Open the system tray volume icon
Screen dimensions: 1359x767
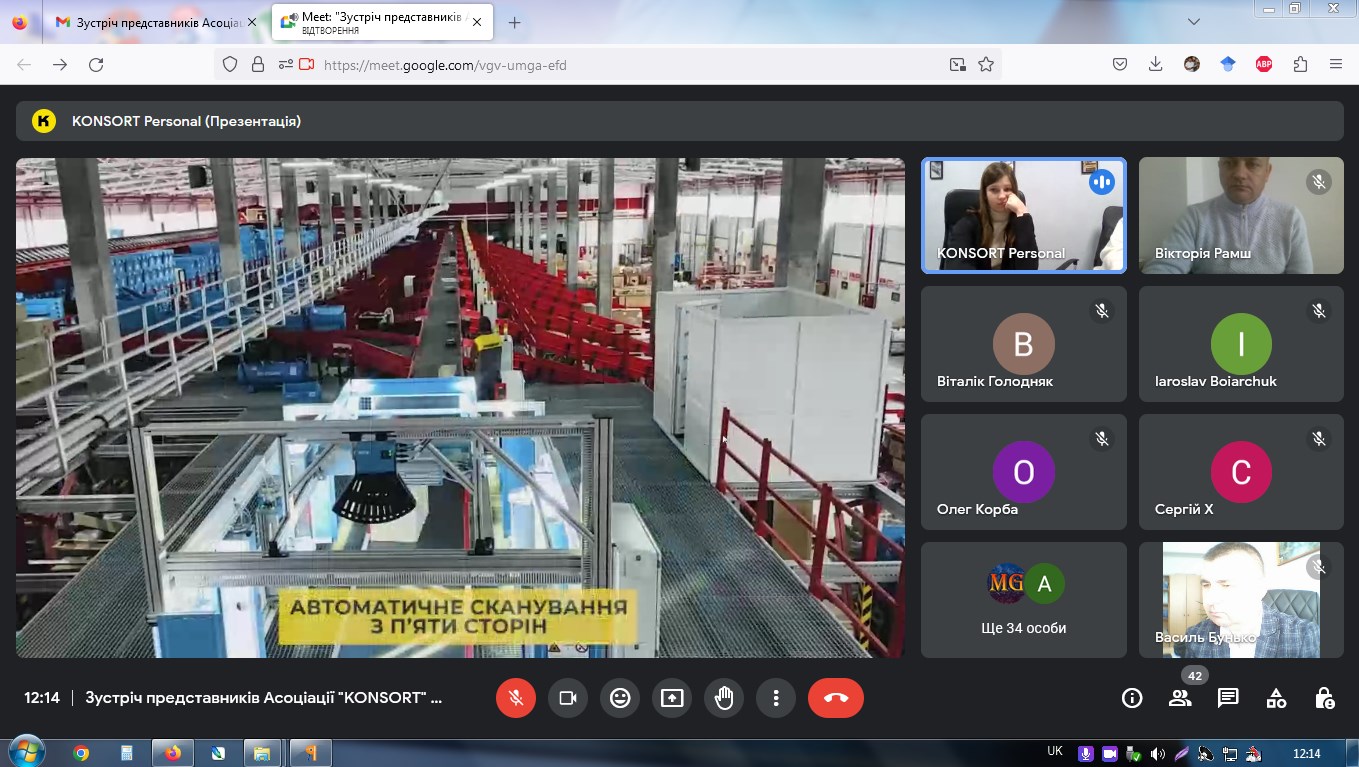1158,754
